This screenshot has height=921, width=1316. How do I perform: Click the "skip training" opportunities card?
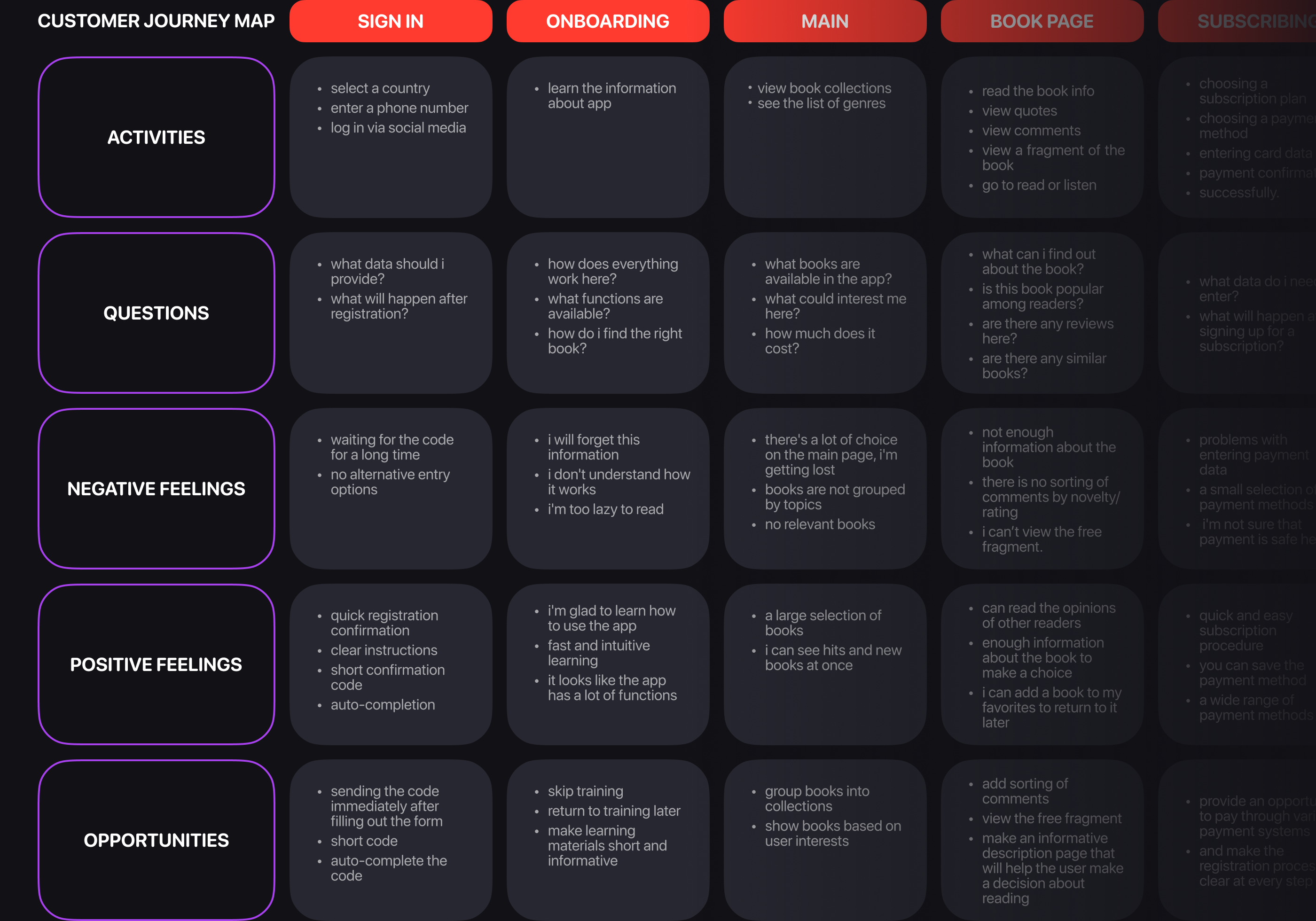(608, 840)
